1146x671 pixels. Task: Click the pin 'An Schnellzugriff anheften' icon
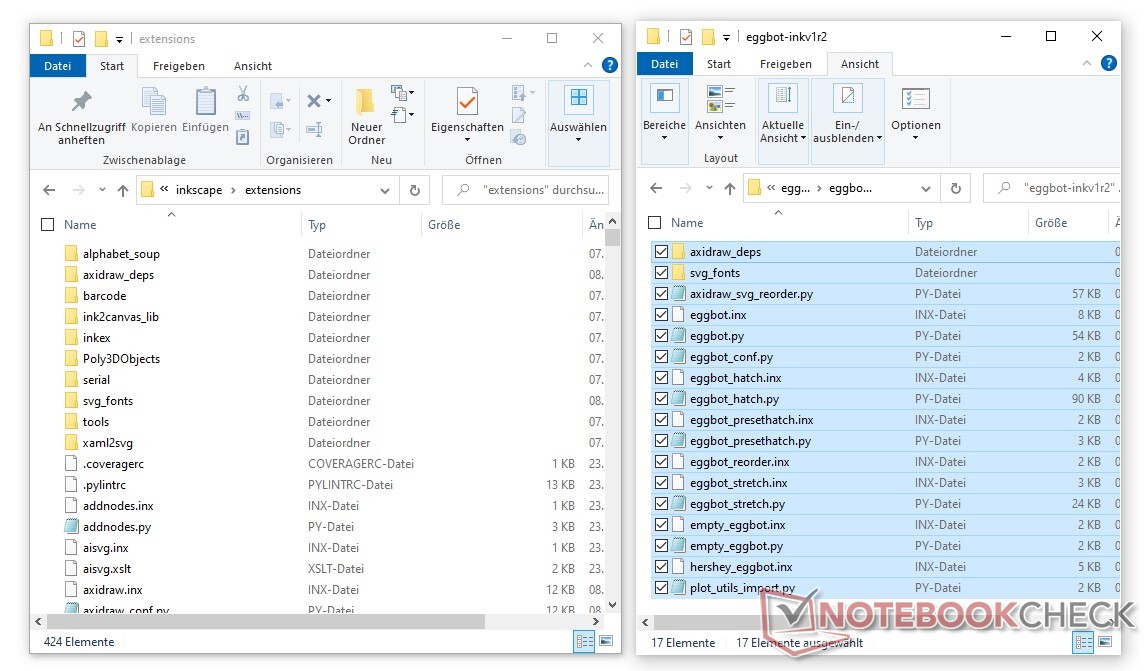[x=81, y=102]
